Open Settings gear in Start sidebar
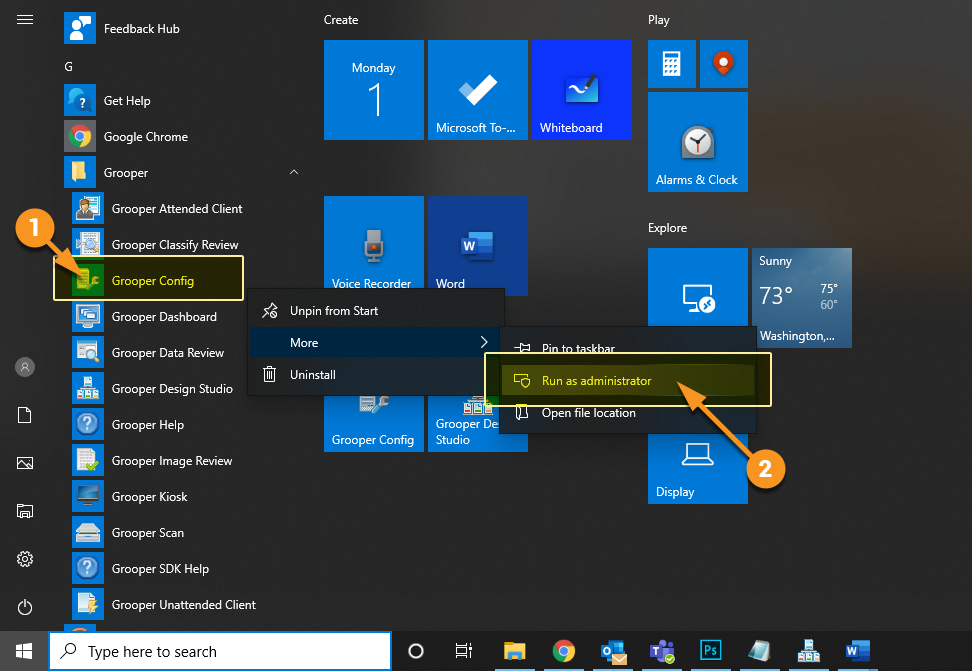Screen dimensions: 972x671 coord(25,558)
